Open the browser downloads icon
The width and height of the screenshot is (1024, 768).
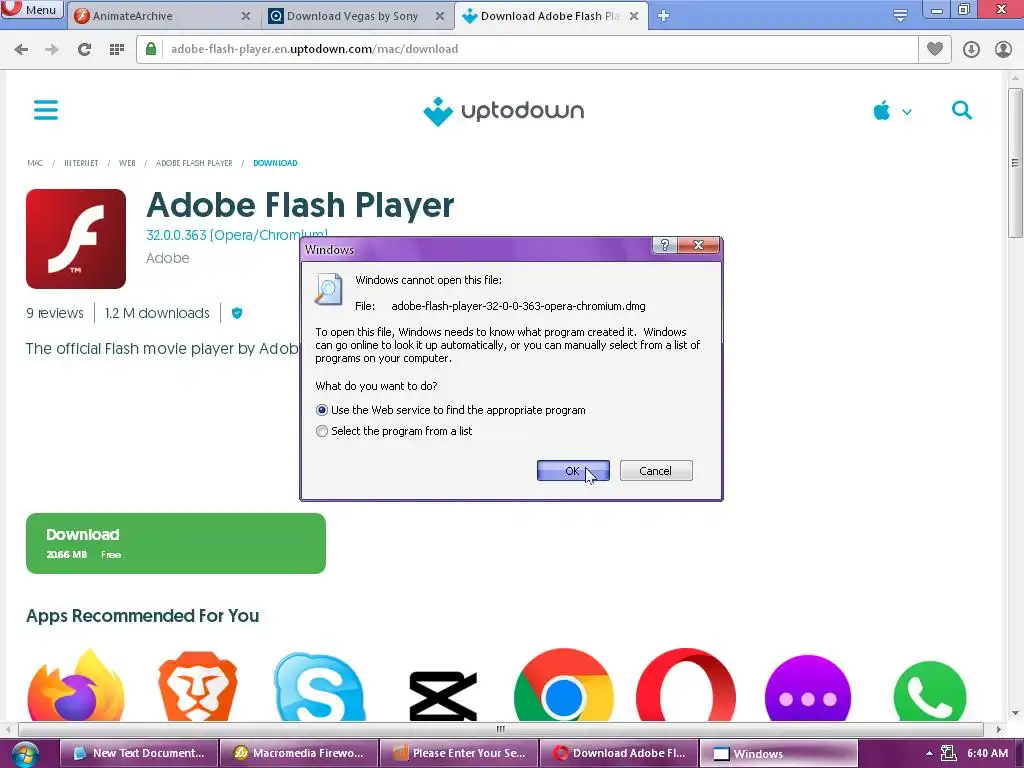pos(971,49)
